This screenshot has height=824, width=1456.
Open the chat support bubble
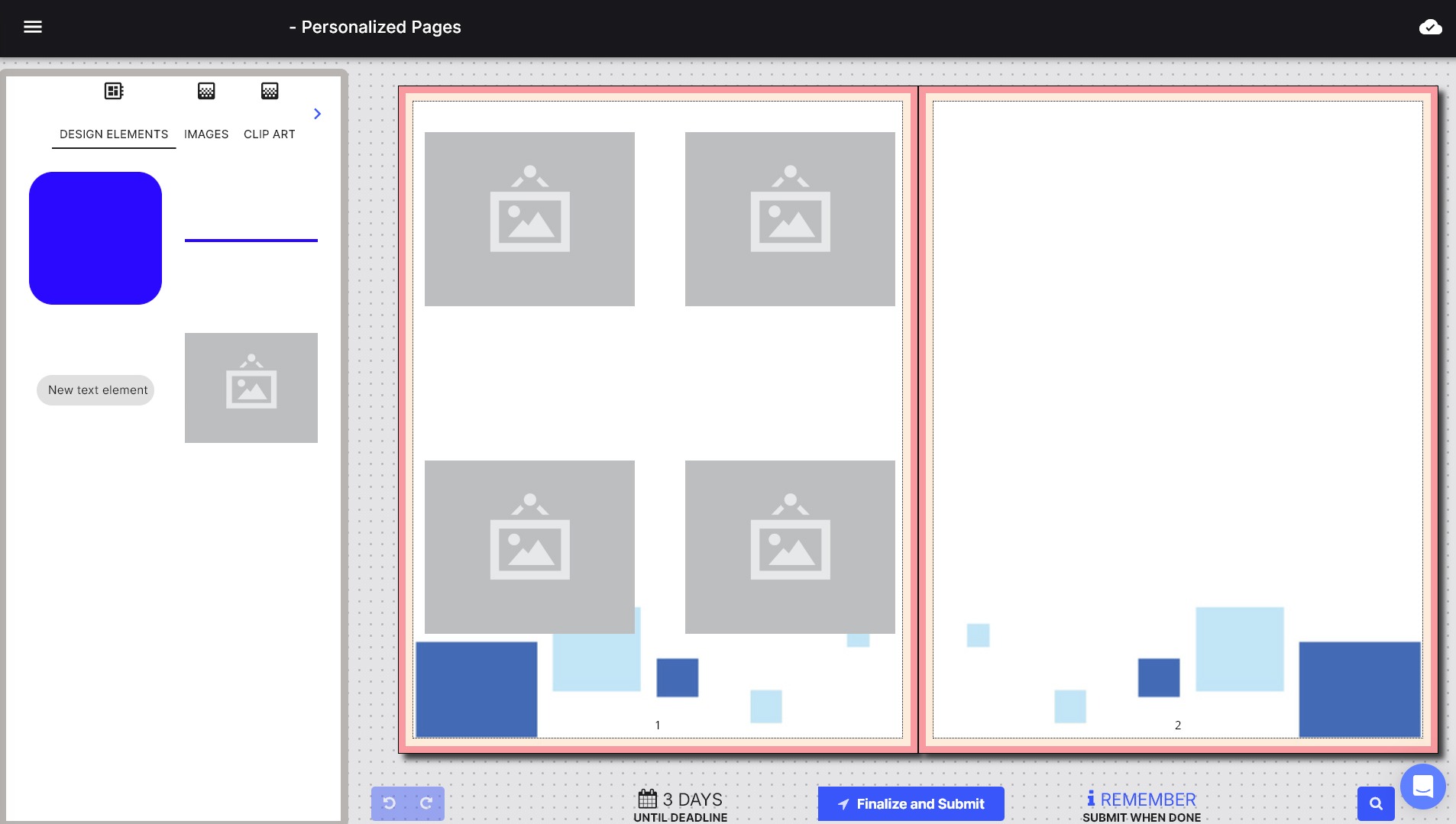pos(1422,786)
